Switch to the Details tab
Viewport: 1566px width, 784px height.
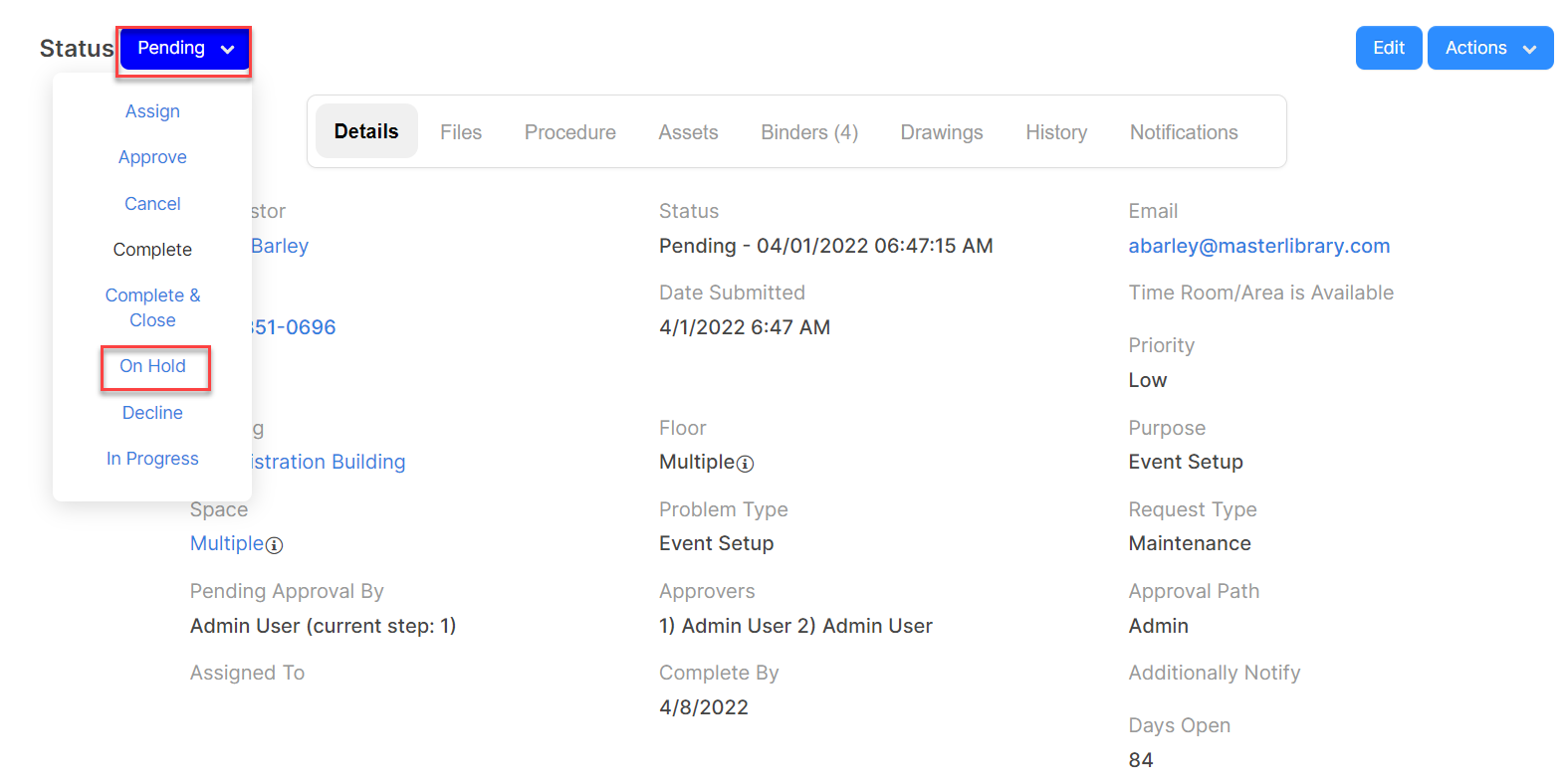click(x=366, y=131)
